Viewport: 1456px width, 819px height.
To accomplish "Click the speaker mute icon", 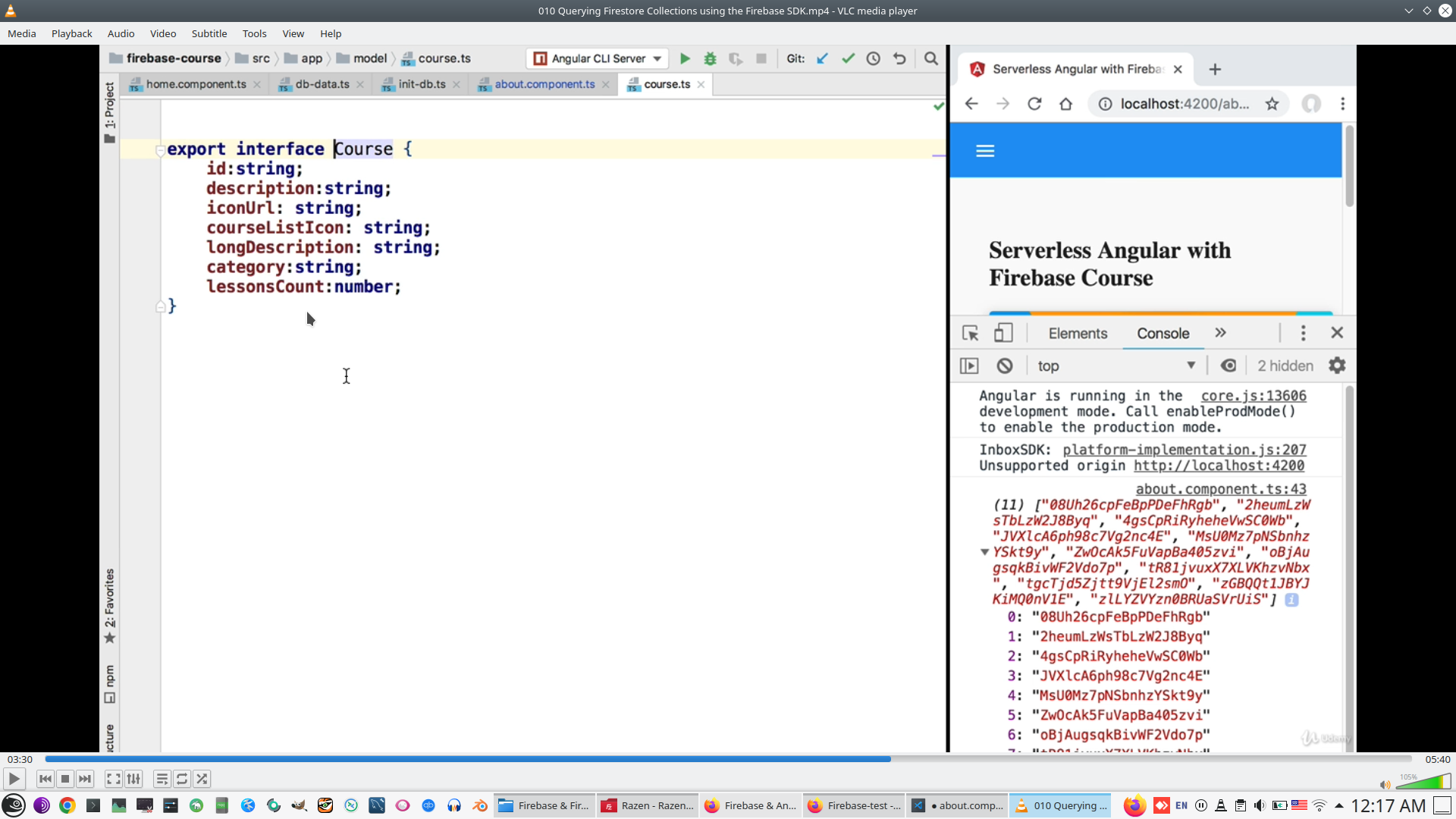I will (x=1385, y=785).
